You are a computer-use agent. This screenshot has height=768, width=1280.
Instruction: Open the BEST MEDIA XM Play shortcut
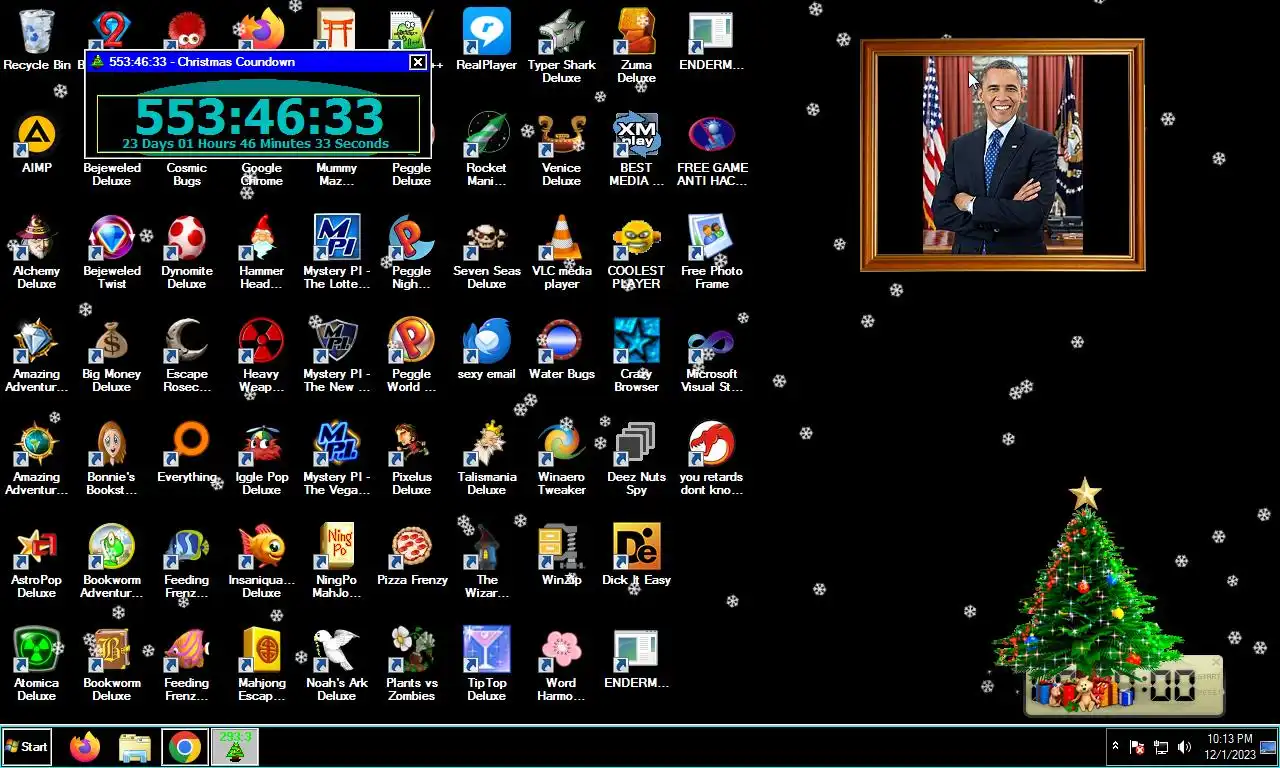[637, 149]
